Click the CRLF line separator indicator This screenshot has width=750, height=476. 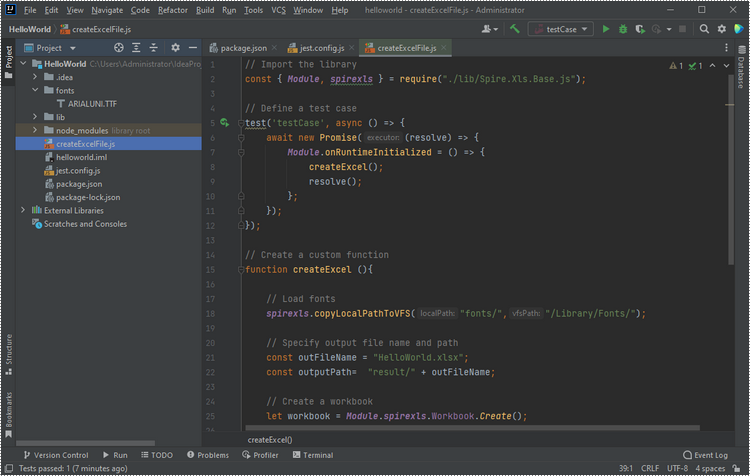650,468
